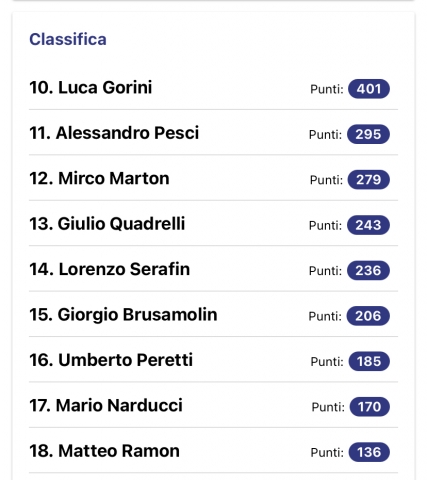Click the 401 points badge
The width and height of the screenshot is (427, 480).
[x=369, y=89]
